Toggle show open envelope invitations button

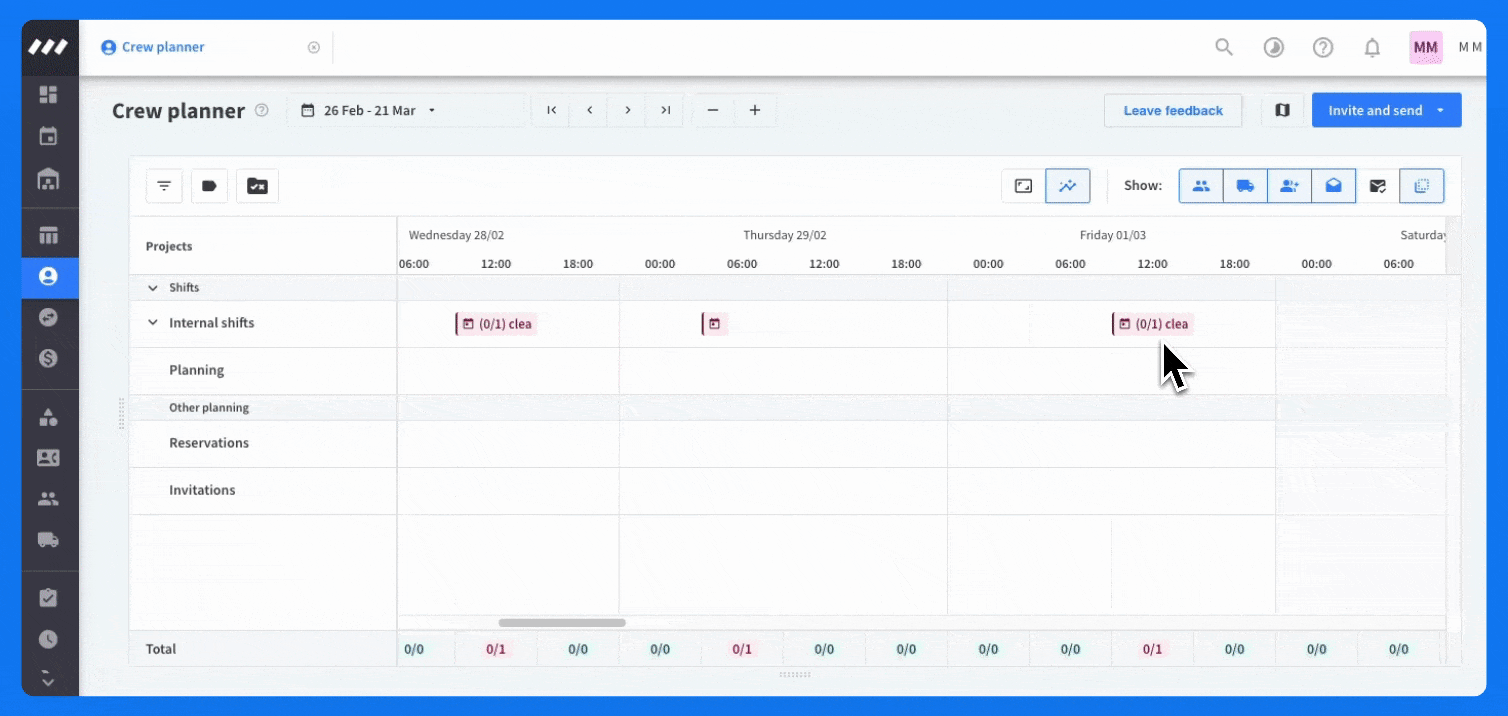(x=1333, y=186)
